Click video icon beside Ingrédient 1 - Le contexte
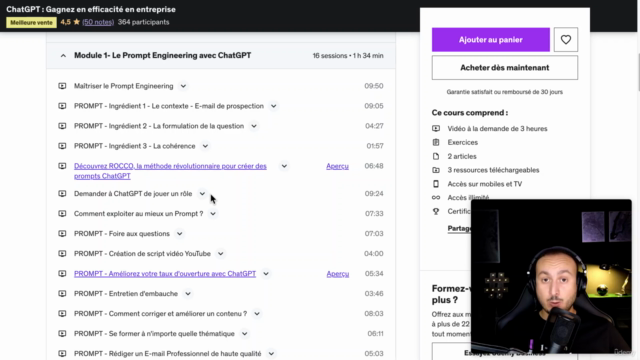This screenshot has height=360, width=640. (x=62, y=106)
